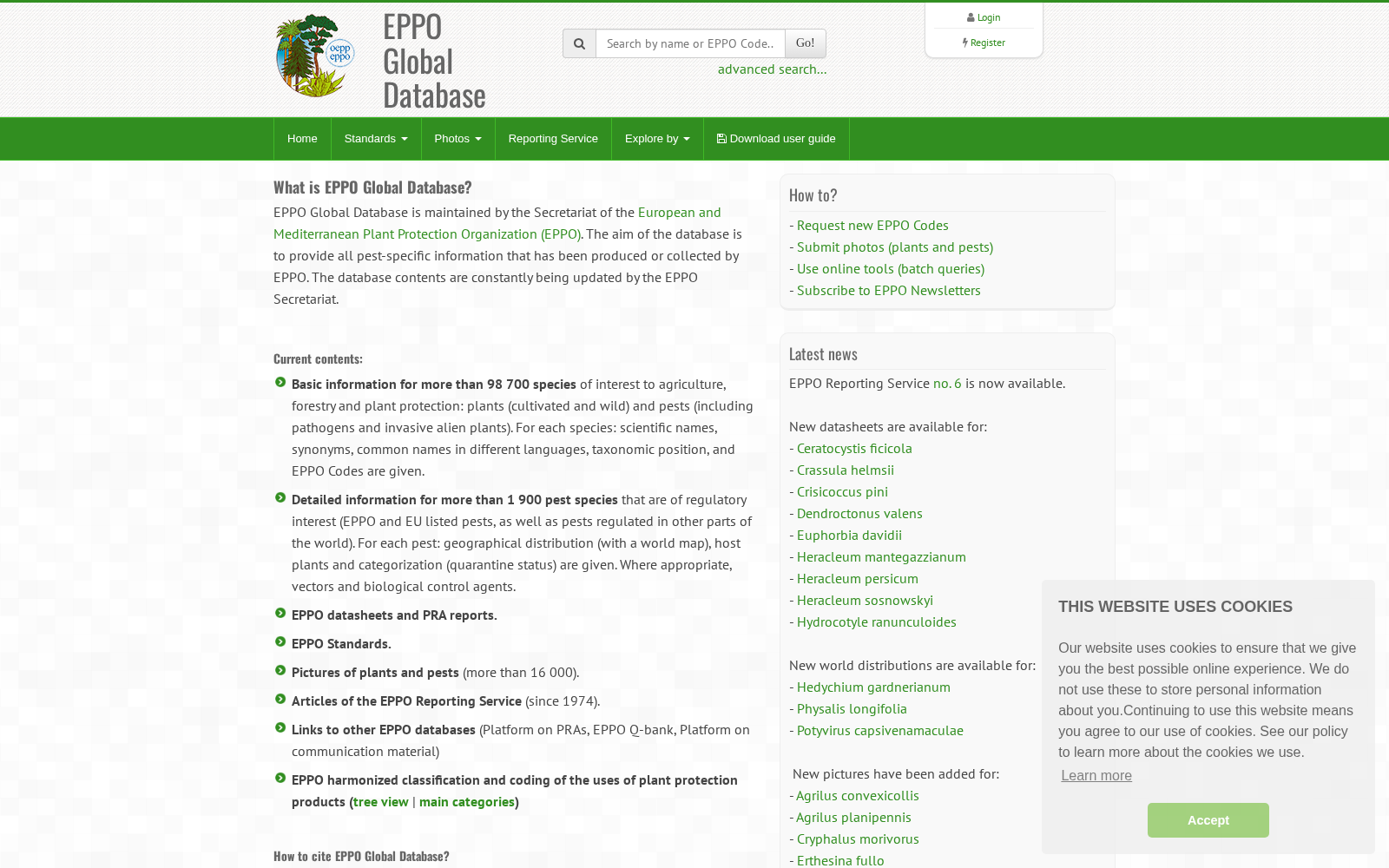This screenshot has width=1389, height=868.
Task: Accept the cookies notice
Action: (x=1208, y=820)
